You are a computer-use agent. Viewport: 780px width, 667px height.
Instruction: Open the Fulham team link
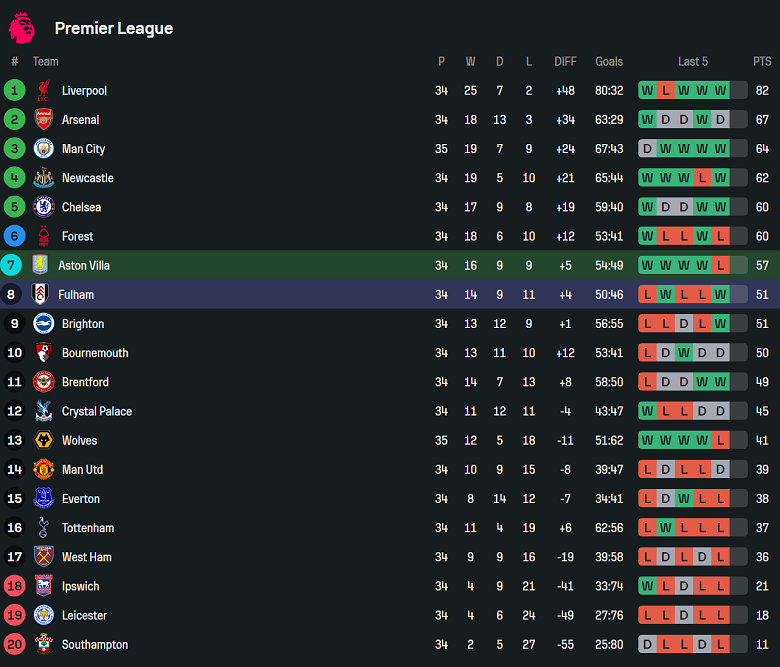click(x=76, y=295)
